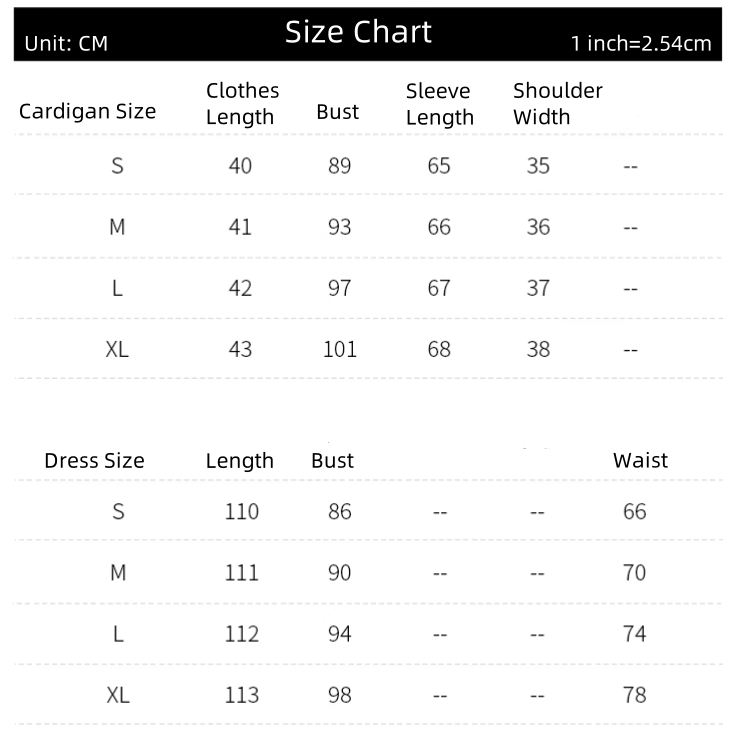Click dress S length value 110

[x=241, y=512]
